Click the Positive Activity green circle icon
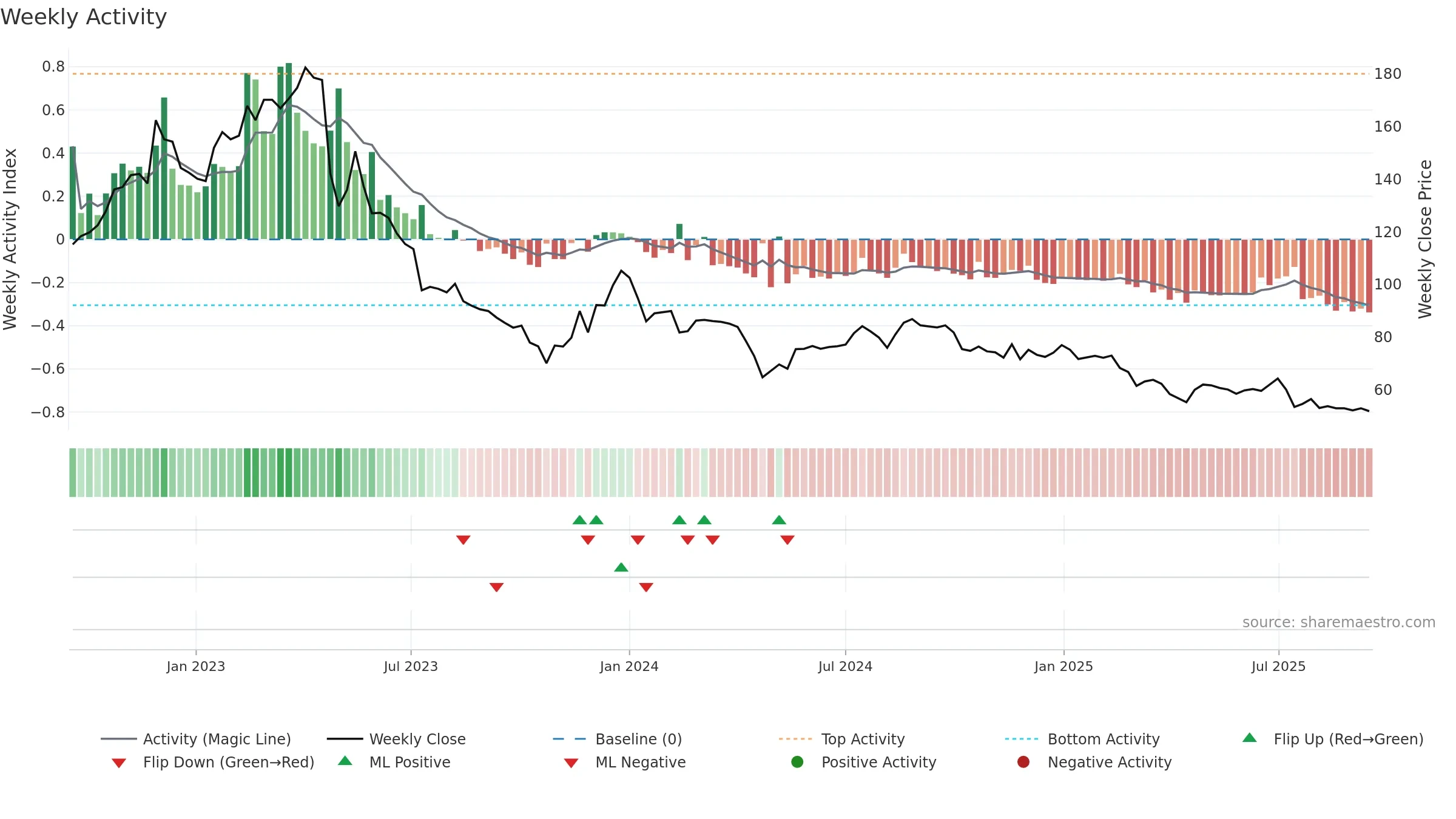The height and width of the screenshot is (819, 1456). click(797, 762)
